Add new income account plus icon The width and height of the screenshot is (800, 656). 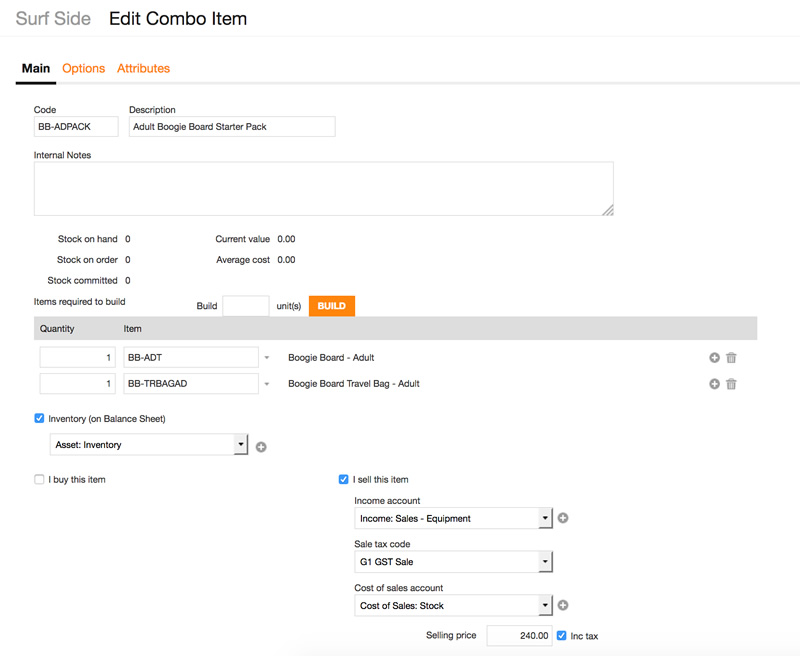coord(563,518)
